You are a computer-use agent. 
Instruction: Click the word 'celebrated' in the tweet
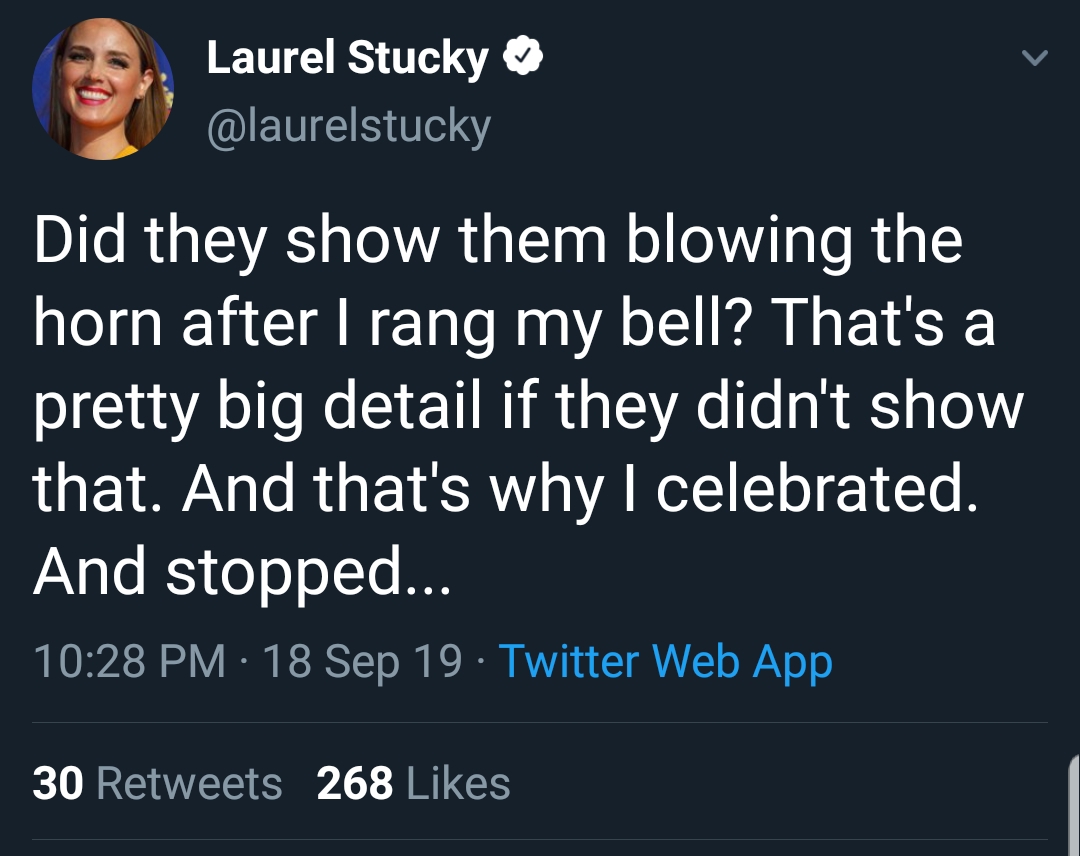tap(816, 488)
